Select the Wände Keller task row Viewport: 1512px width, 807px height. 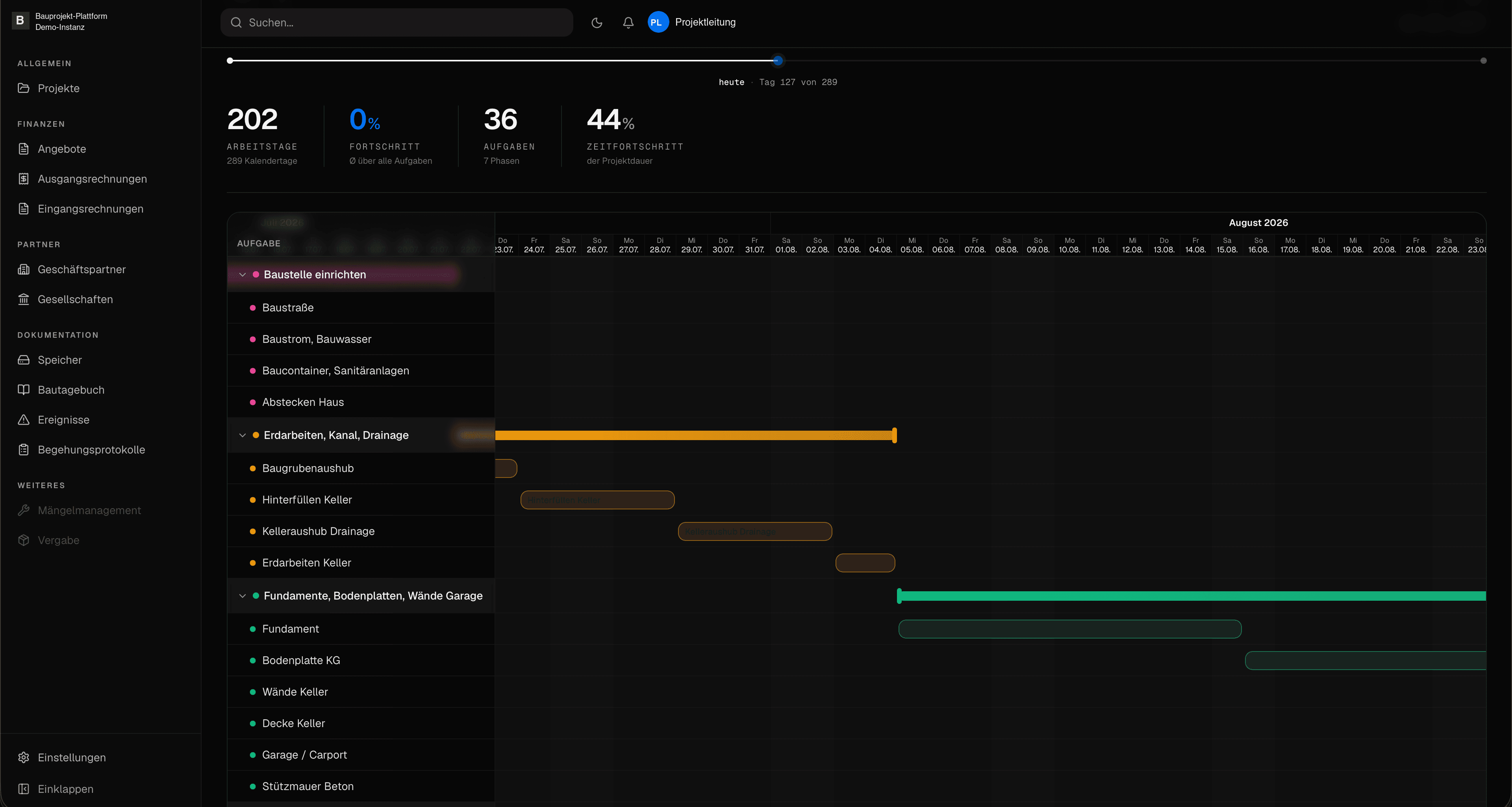(361, 691)
